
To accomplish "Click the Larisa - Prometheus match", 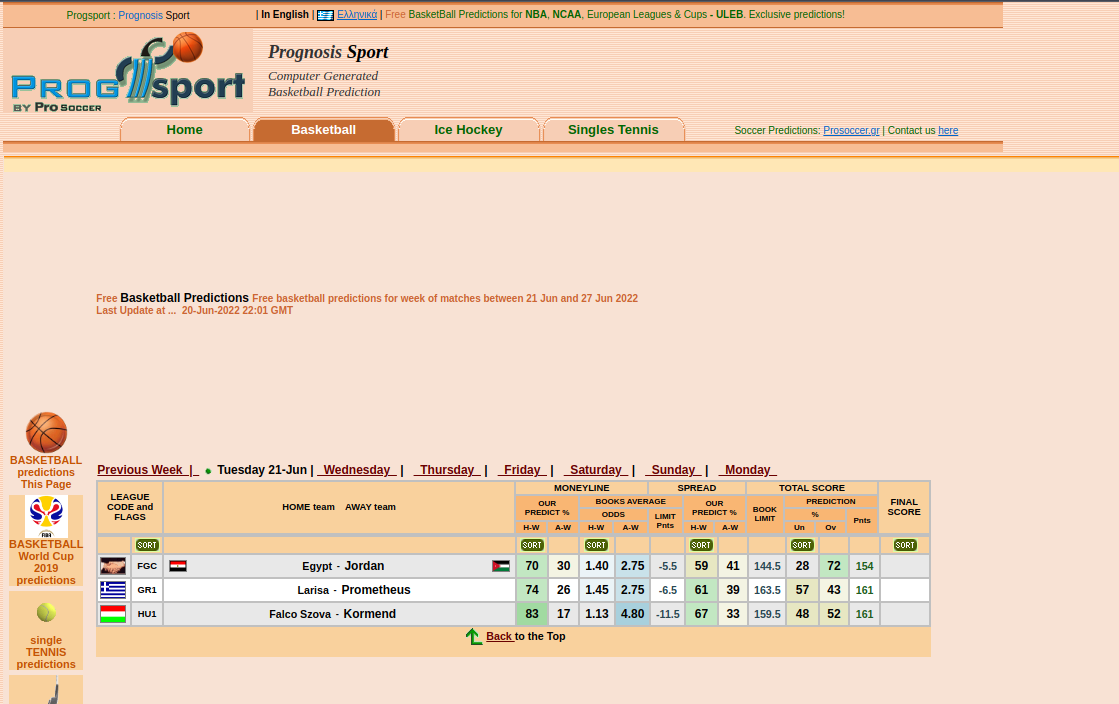I will (339, 590).
